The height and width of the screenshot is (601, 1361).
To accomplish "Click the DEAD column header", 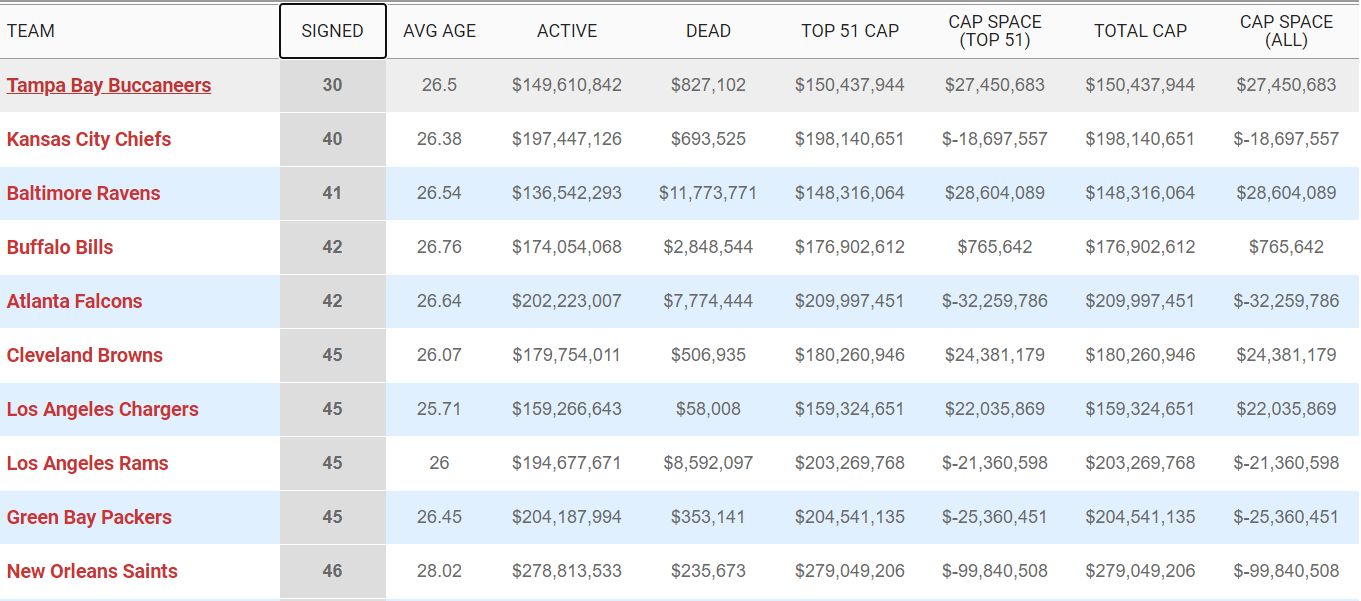I will tap(708, 31).
